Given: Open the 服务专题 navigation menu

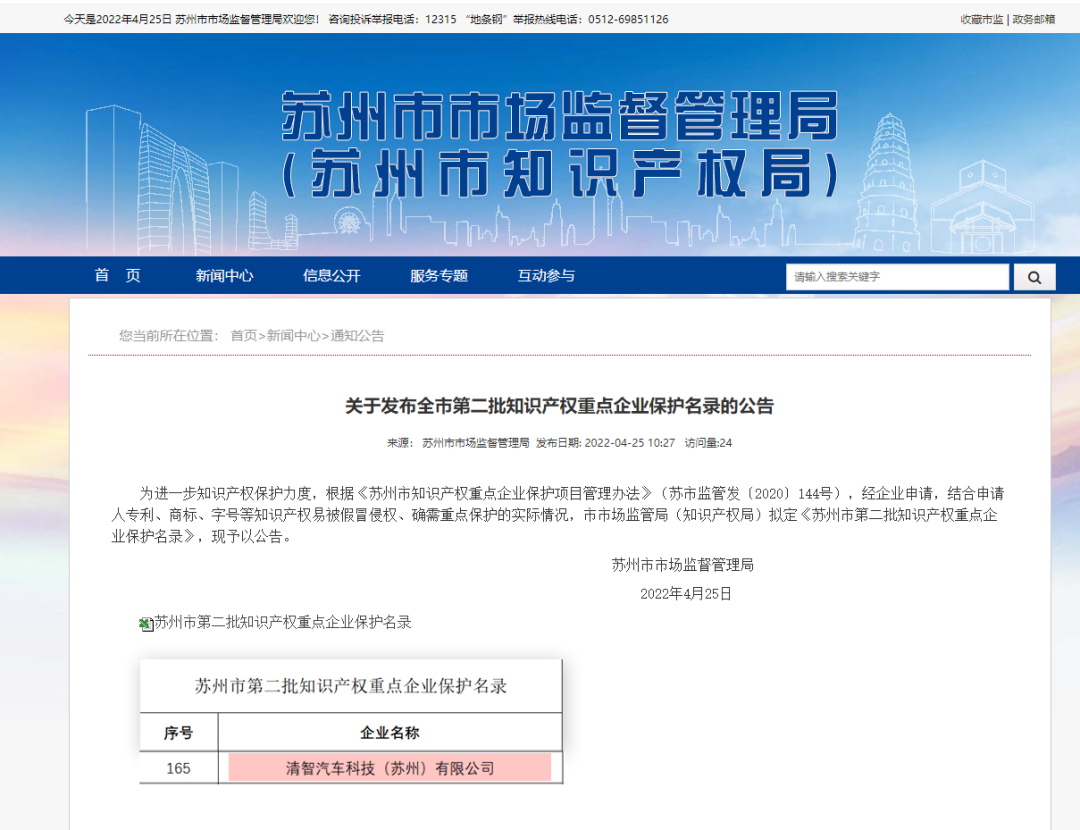Looking at the screenshot, I should coord(439,276).
